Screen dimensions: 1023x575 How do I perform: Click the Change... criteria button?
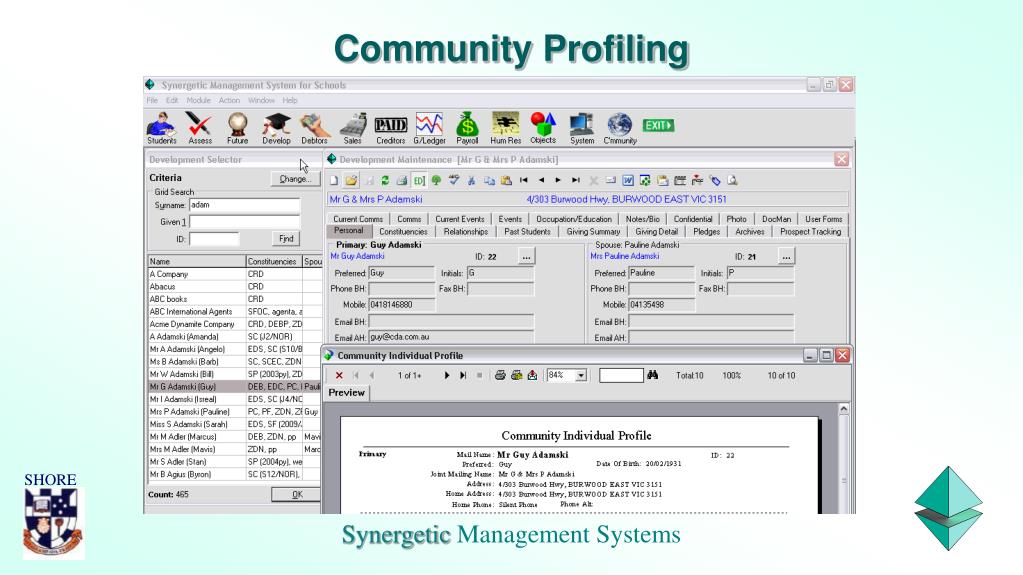pos(295,179)
